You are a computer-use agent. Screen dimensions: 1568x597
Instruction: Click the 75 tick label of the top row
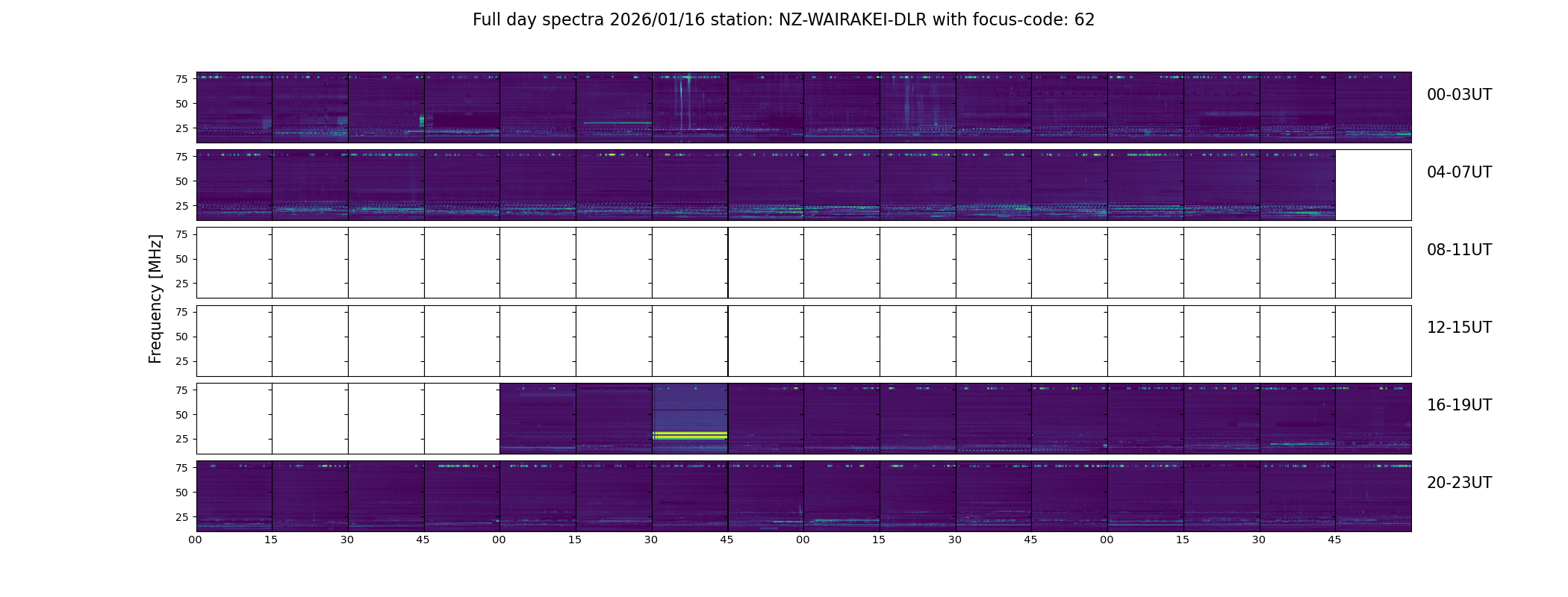pyautogui.click(x=181, y=79)
